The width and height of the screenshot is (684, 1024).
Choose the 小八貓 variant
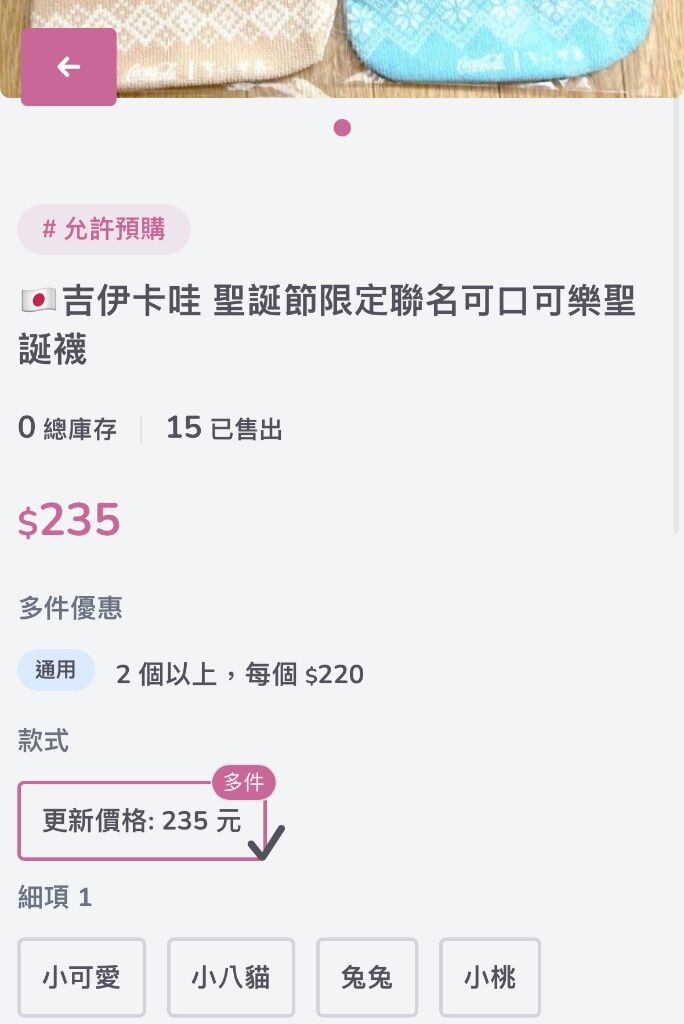point(231,978)
